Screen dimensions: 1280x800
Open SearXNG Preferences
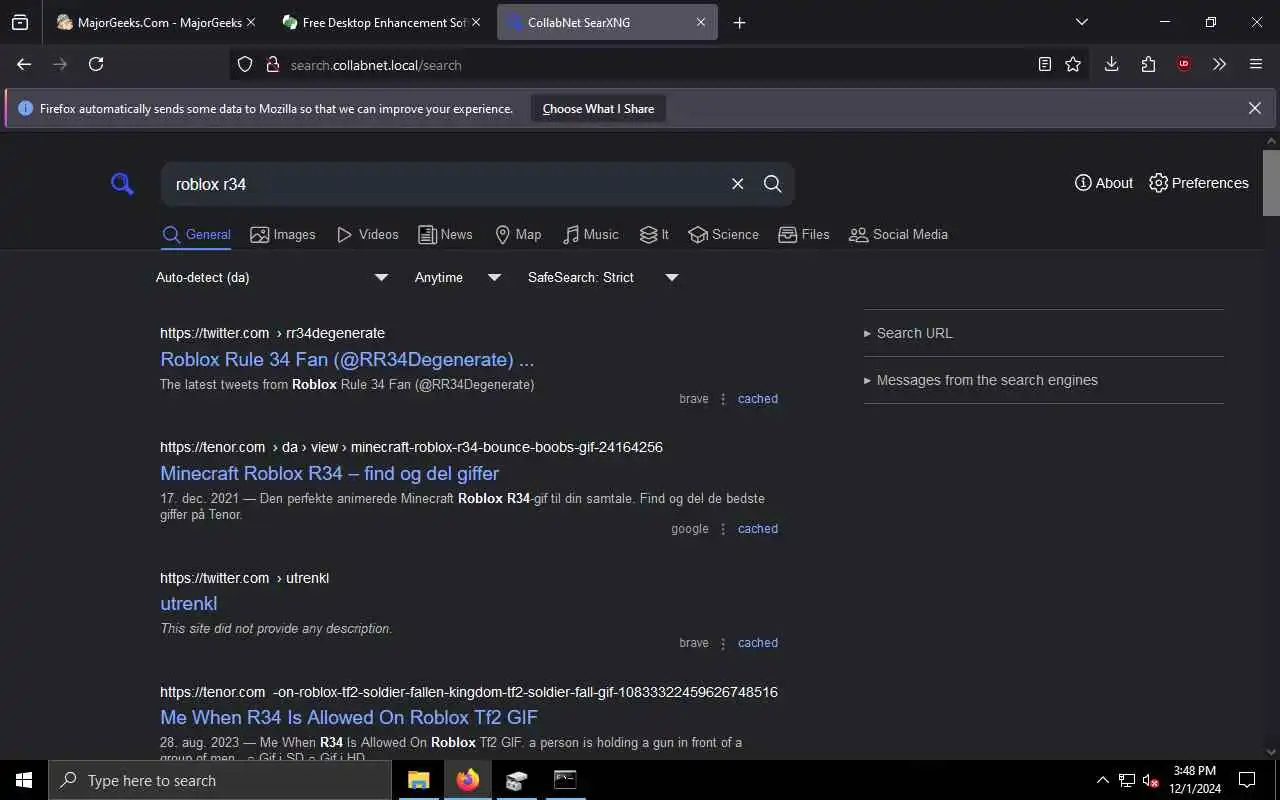1199,183
